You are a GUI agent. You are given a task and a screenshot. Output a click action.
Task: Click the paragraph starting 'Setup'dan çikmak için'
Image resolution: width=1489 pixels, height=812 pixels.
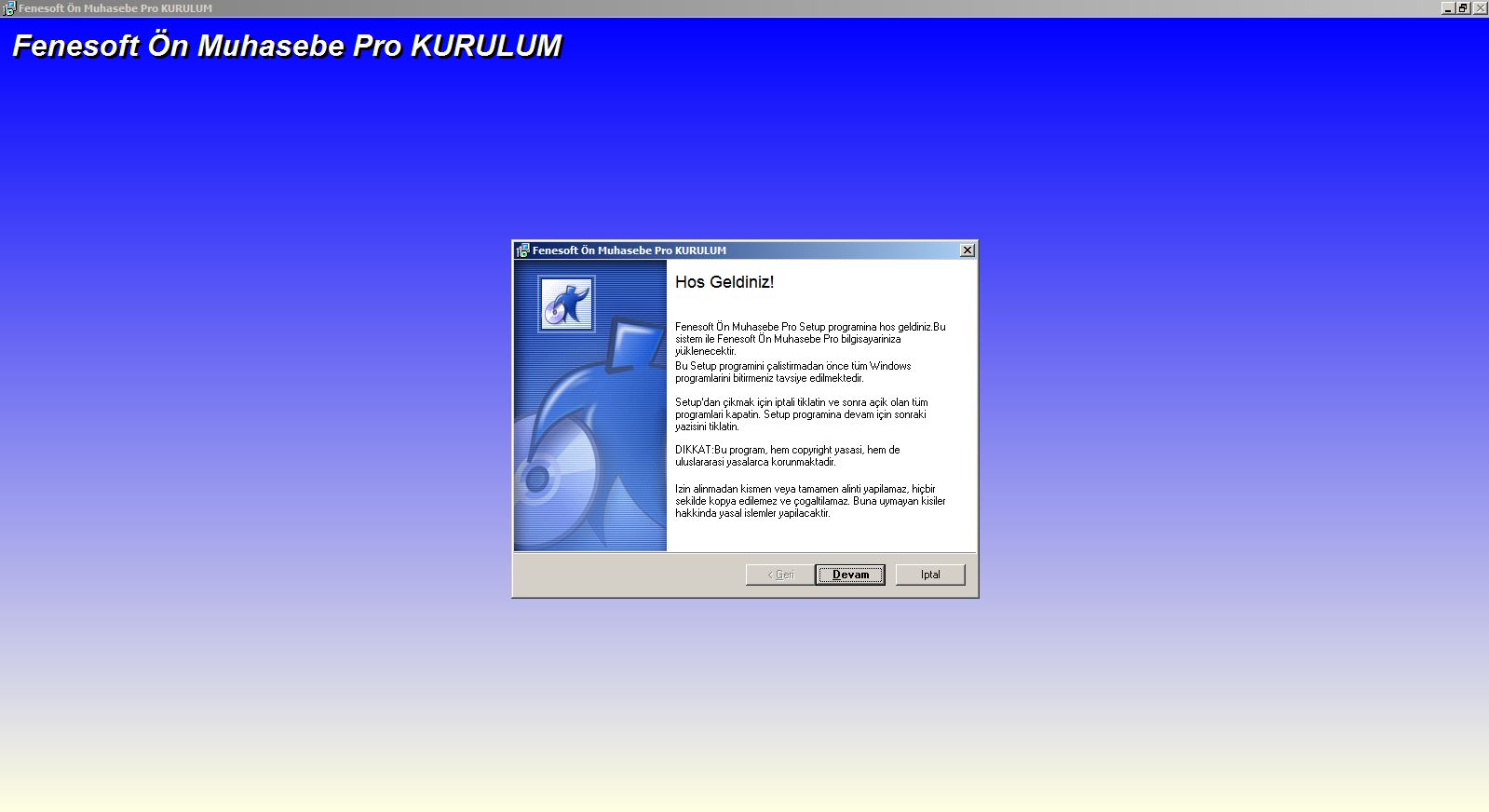tap(802, 414)
